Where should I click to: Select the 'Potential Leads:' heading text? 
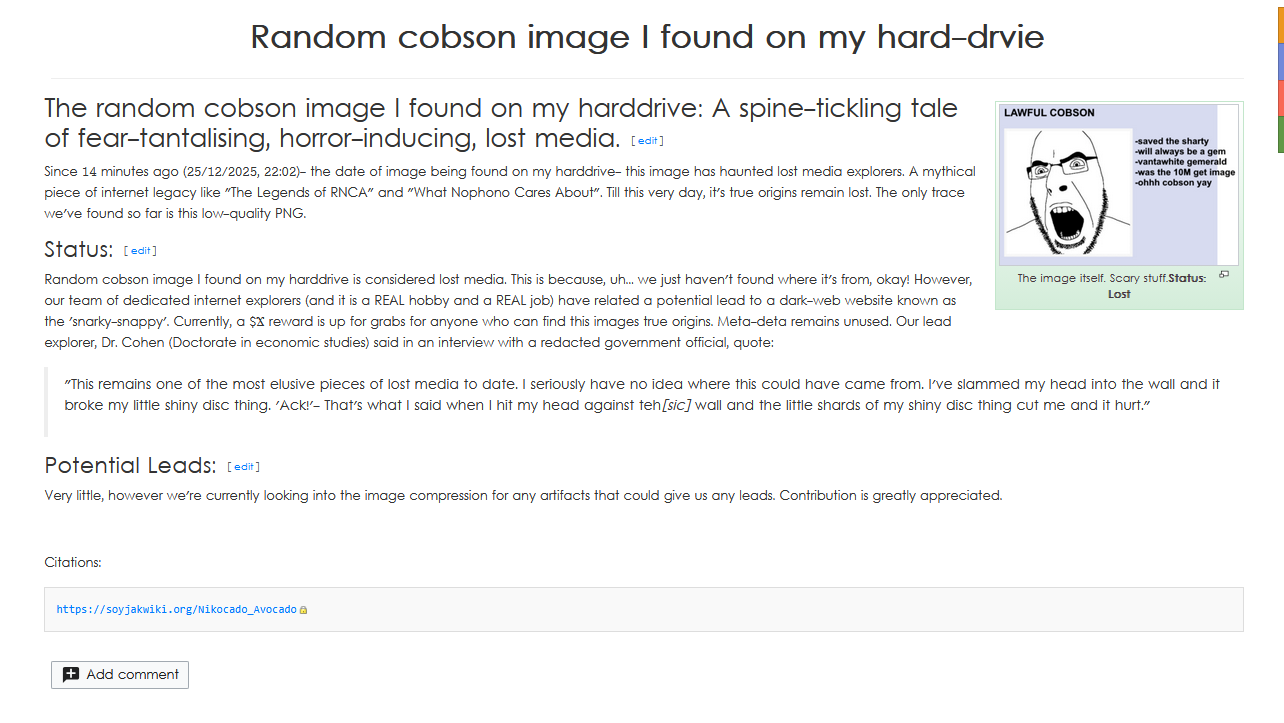[130, 465]
